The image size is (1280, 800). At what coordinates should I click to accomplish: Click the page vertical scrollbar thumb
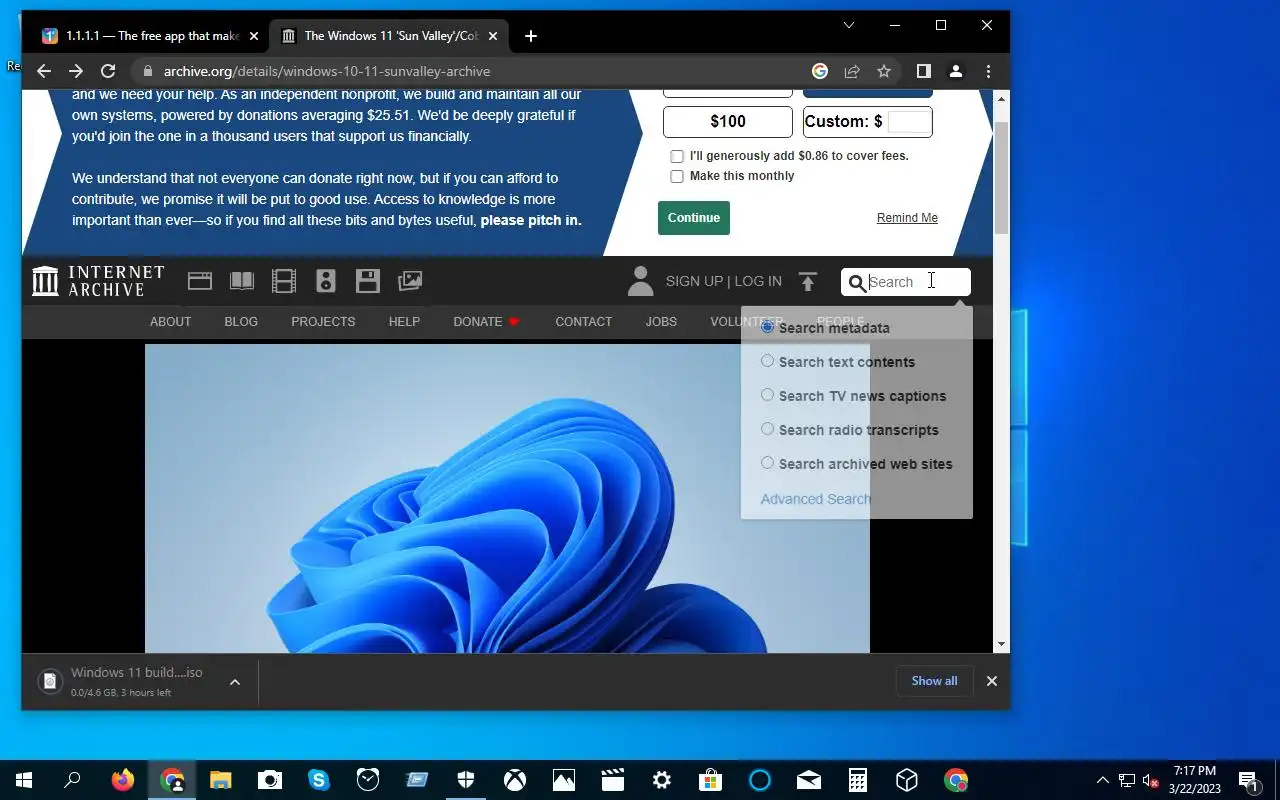pos(1001,180)
